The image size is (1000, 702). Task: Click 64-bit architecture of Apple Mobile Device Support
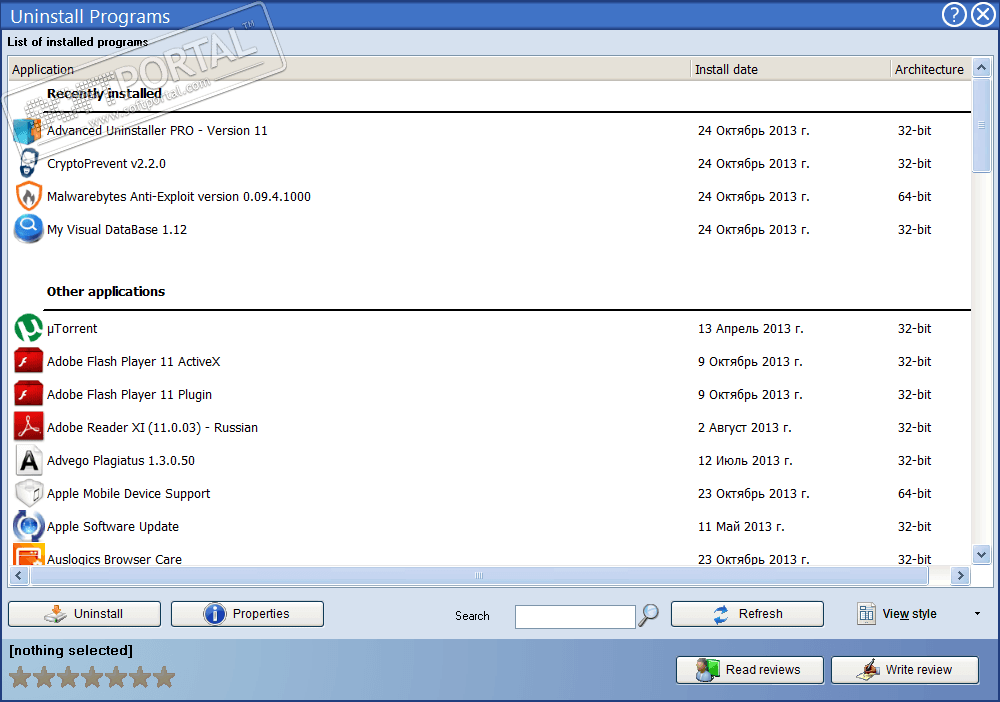[915, 494]
